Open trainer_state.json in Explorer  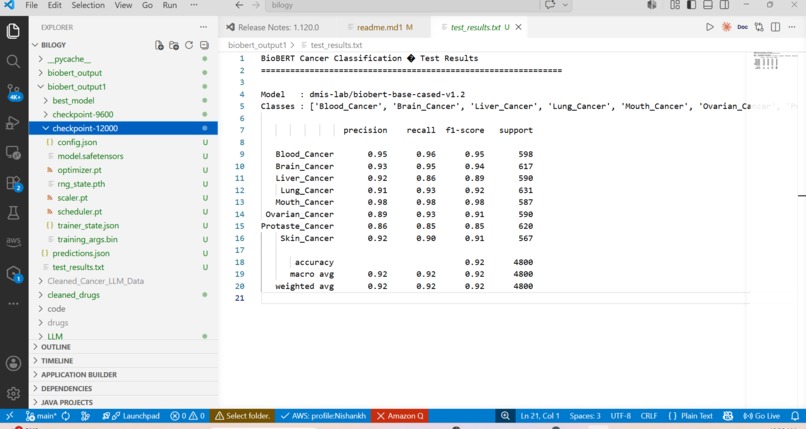(88, 226)
